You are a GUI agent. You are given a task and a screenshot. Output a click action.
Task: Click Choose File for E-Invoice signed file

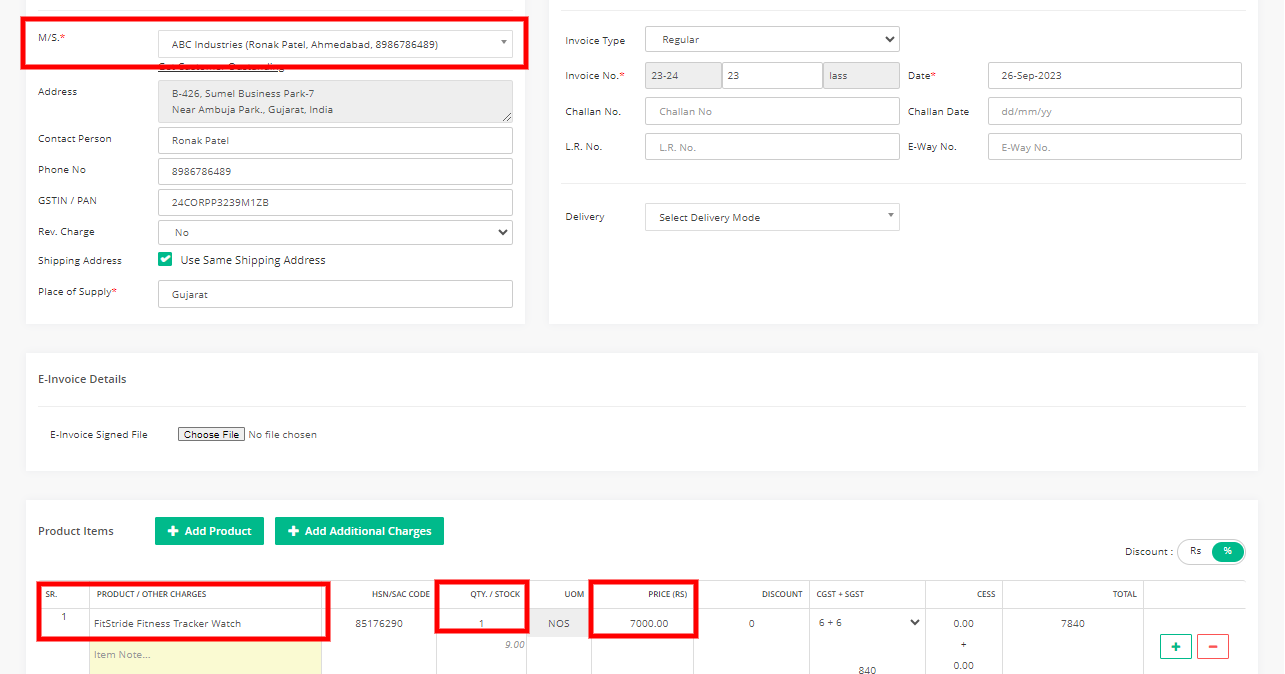211,435
